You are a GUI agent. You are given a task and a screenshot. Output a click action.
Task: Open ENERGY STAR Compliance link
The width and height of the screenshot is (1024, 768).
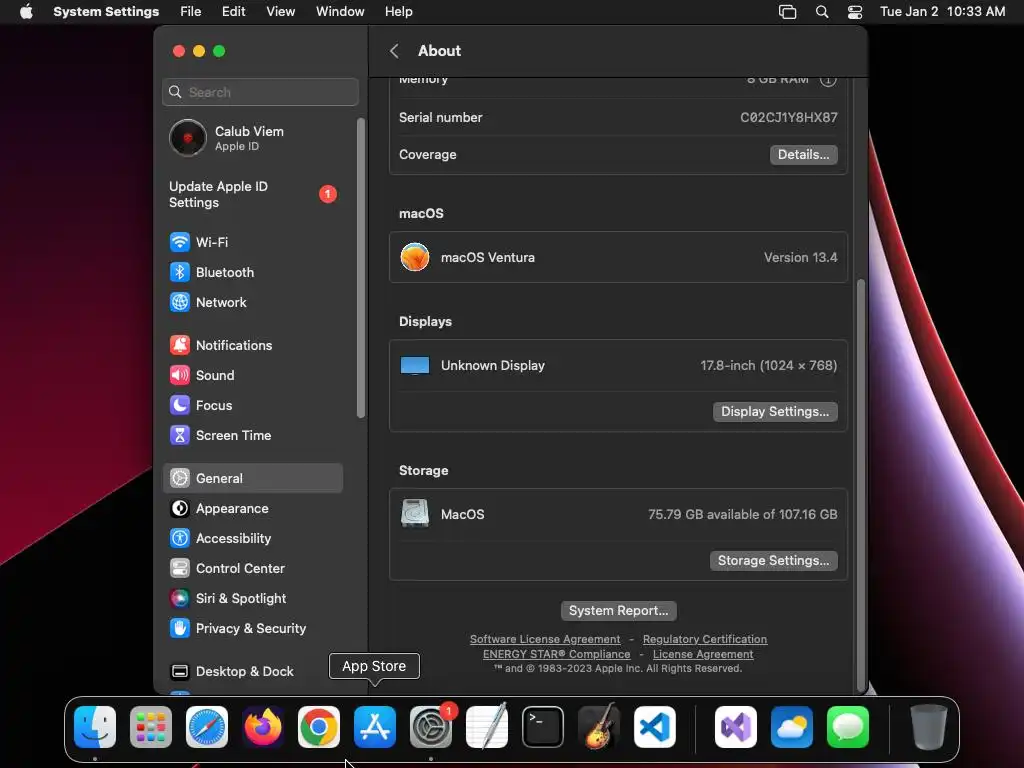coord(556,654)
